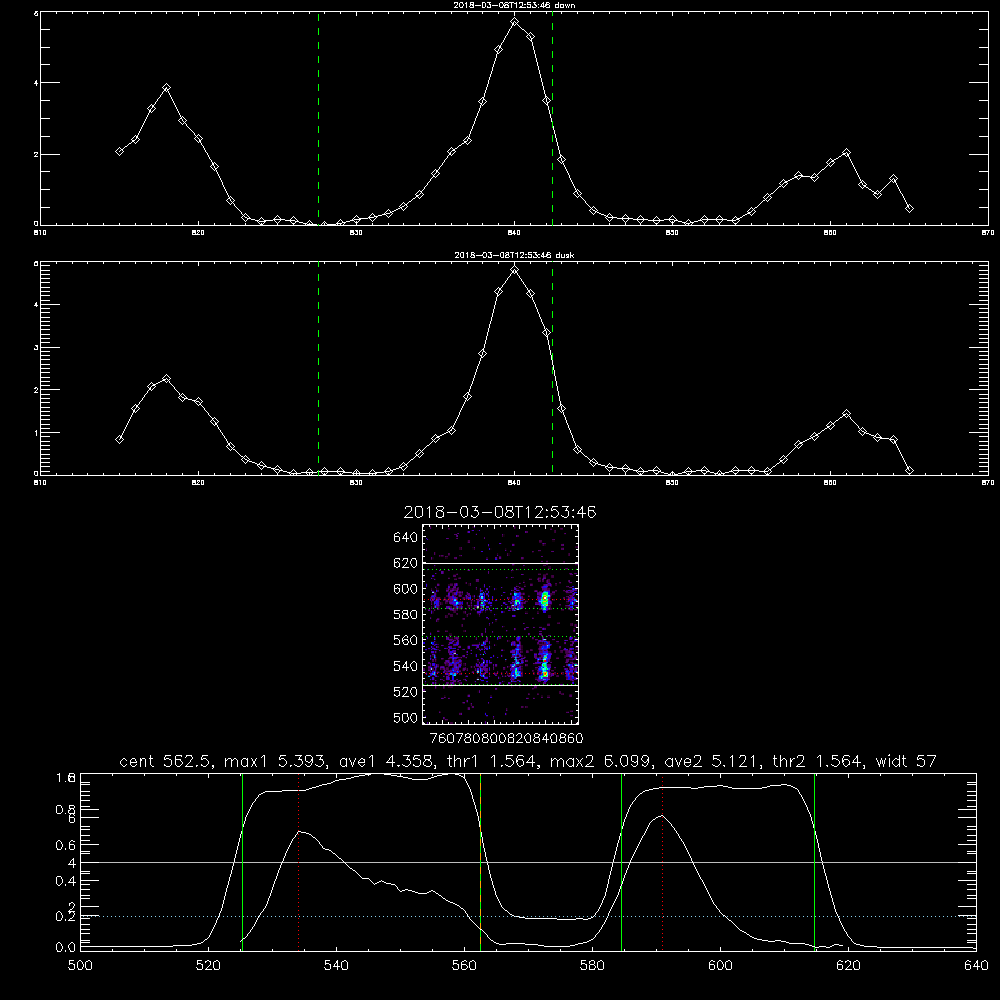Image resolution: width=1000 pixels, height=1000 pixels.
Task: Click '640' on the heat map y-axis
Action: 406,538
